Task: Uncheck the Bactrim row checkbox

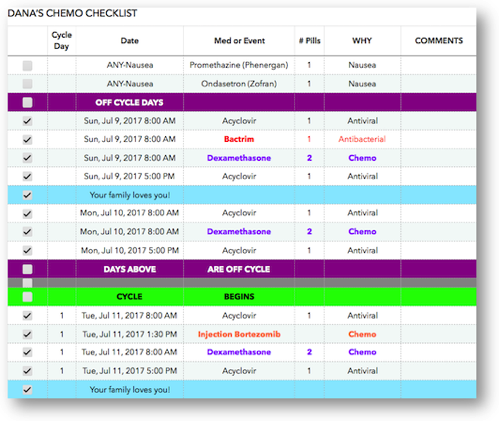Action: [x=27, y=139]
